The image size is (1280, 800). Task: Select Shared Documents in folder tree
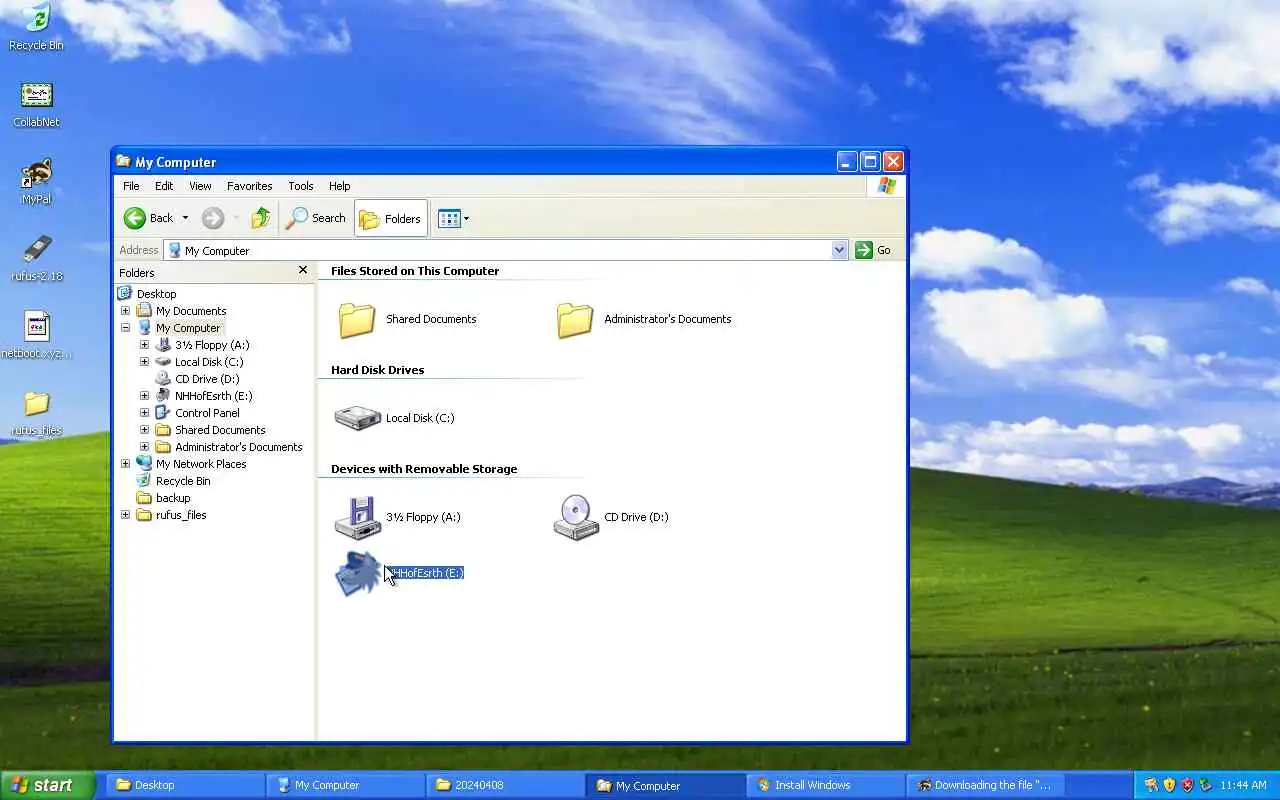[x=219, y=430]
